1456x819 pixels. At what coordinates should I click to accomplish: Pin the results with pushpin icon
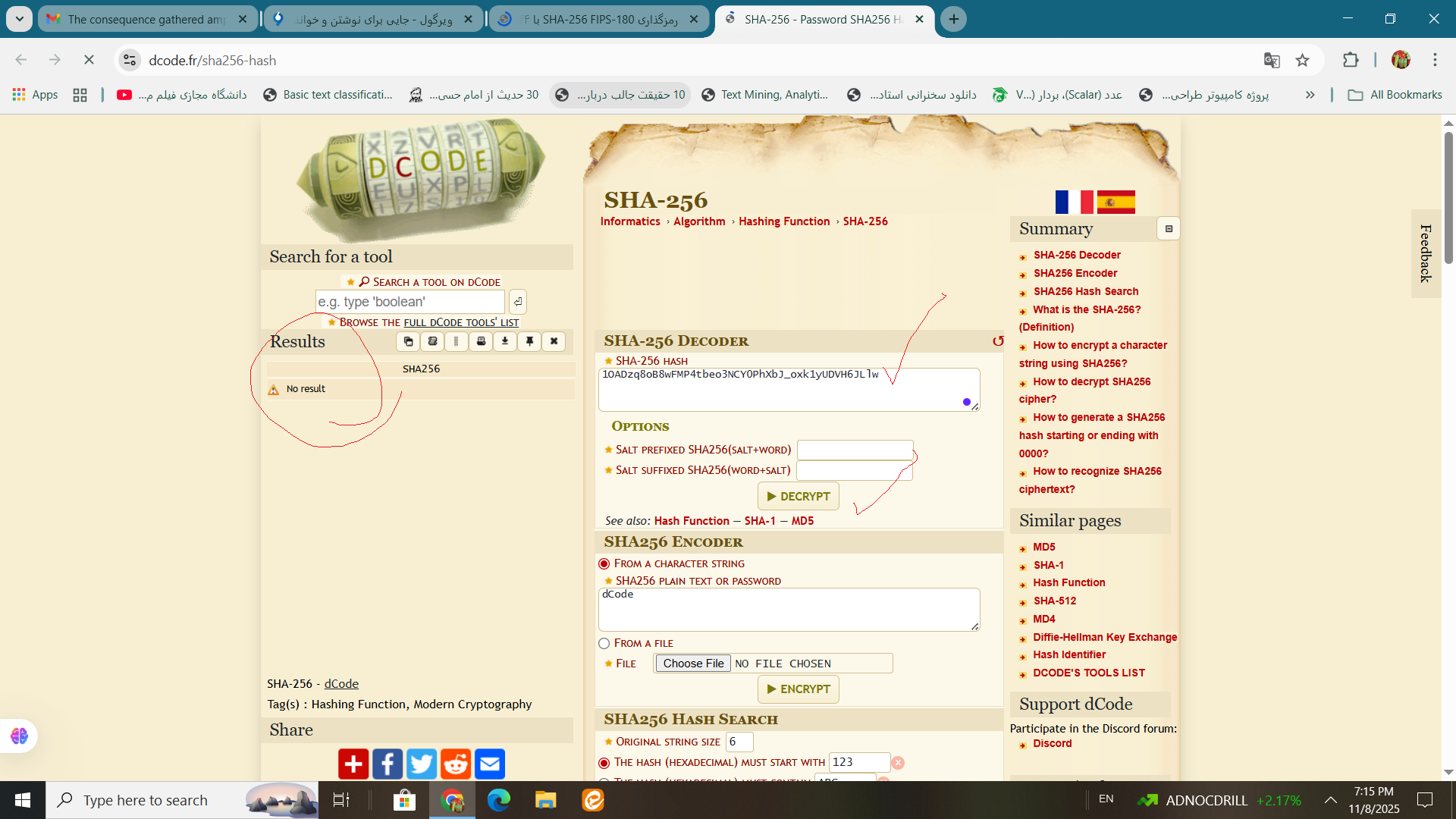pyautogui.click(x=529, y=341)
